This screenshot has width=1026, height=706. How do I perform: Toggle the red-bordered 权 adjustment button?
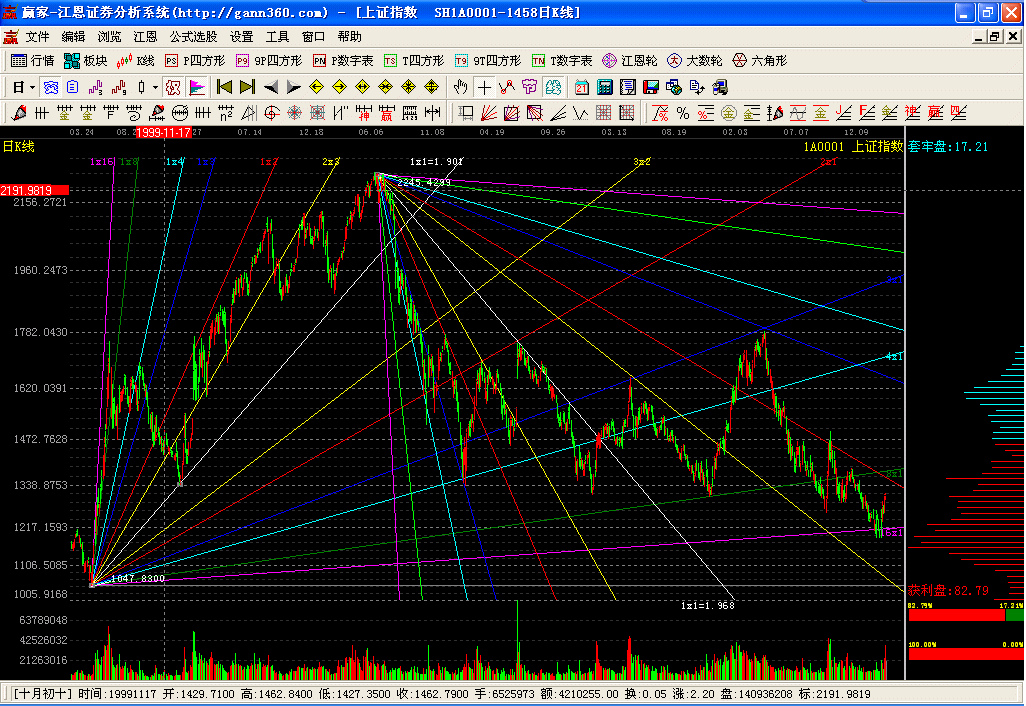(x=172, y=87)
